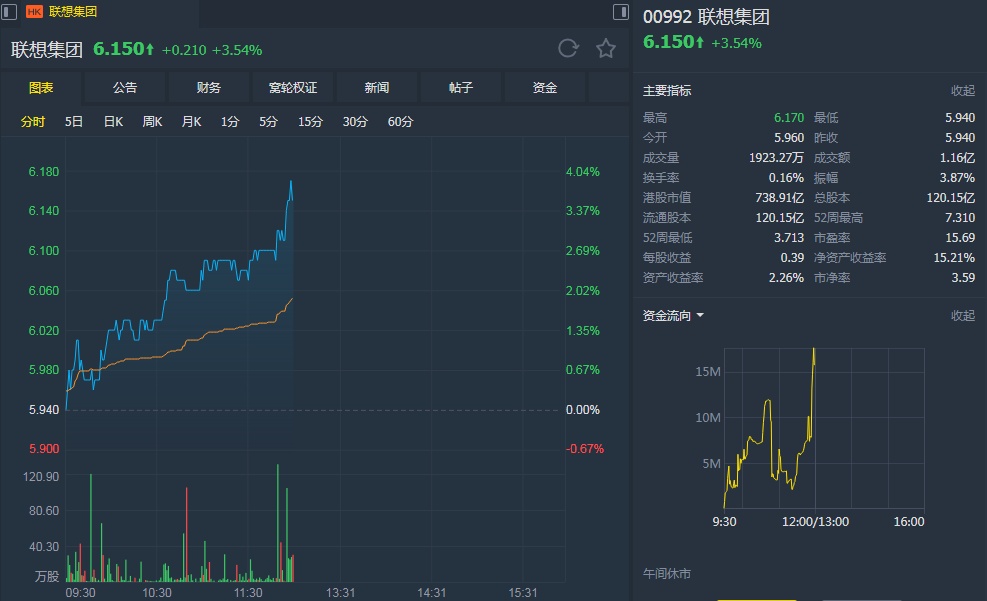Click the HK market badge icon
This screenshot has height=601, width=987.
pyautogui.click(x=34, y=12)
